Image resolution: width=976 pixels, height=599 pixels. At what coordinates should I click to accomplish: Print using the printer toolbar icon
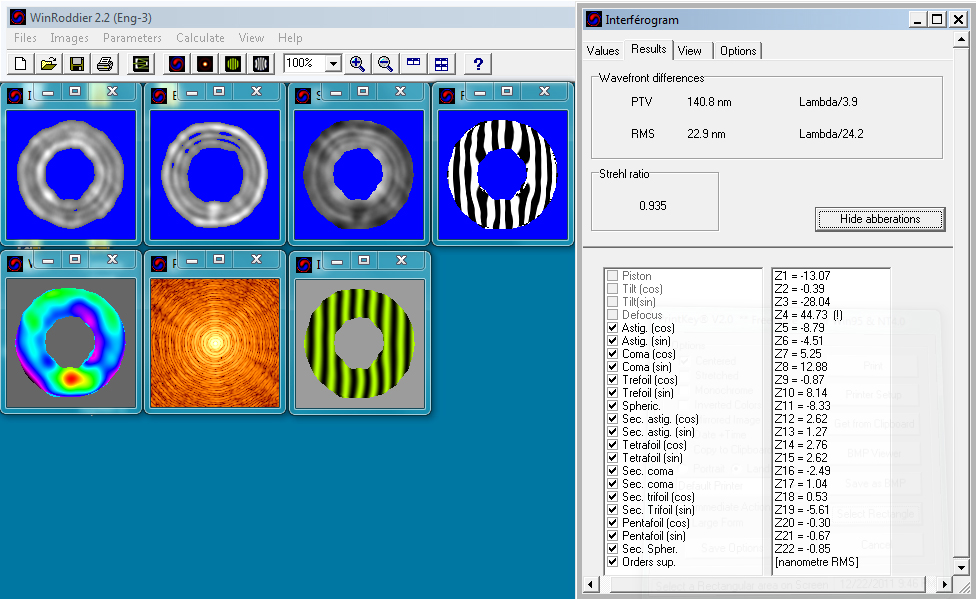pos(105,64)
